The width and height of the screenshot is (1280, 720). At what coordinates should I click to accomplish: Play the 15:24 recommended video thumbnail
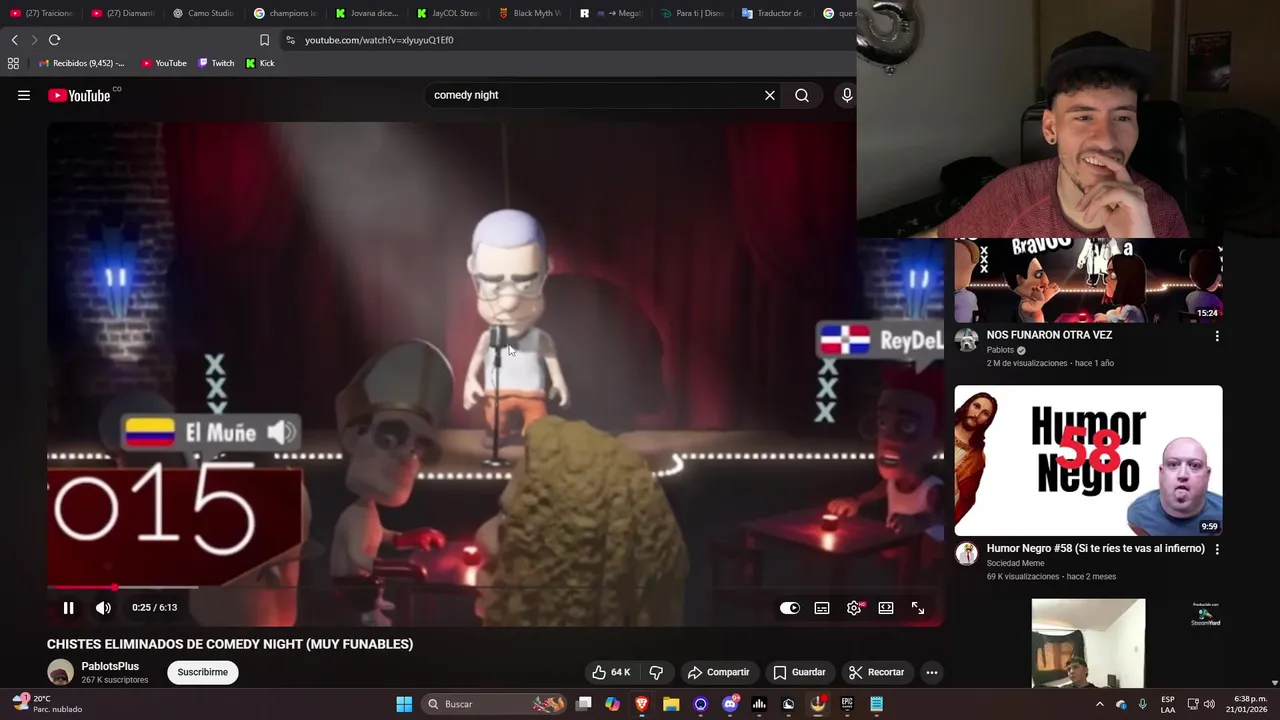coord(1088,280)
